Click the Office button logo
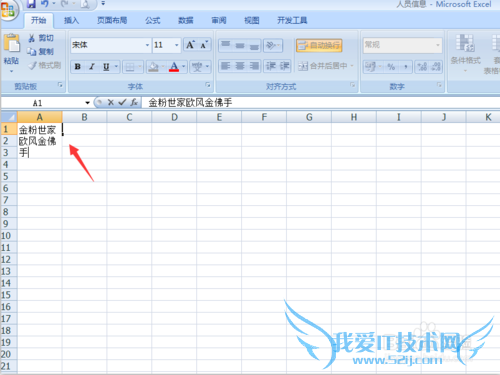The height and width of the screenshot is (375, 500). coord(9,10)
